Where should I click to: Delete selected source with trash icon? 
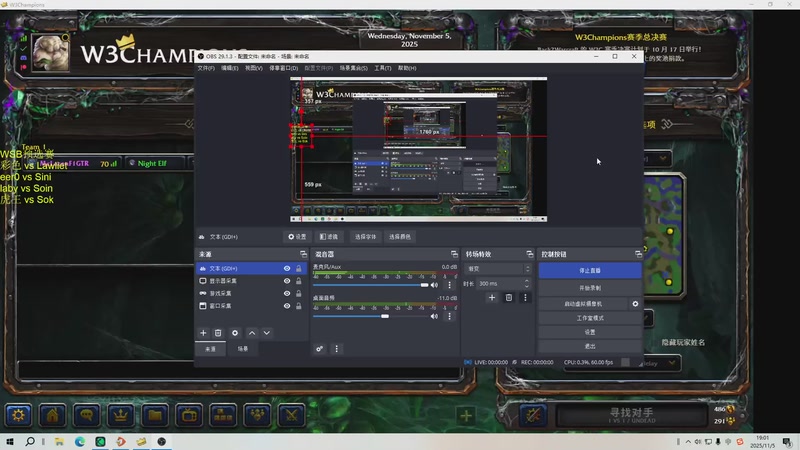(x=218, y=333)
